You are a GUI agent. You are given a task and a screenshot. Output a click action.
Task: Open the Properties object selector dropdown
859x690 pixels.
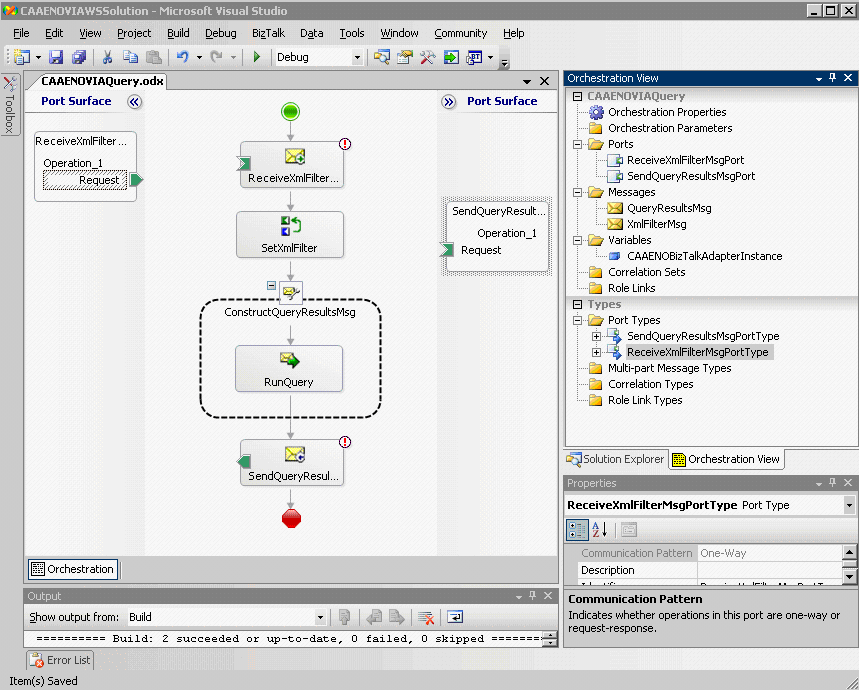point(849,505)
